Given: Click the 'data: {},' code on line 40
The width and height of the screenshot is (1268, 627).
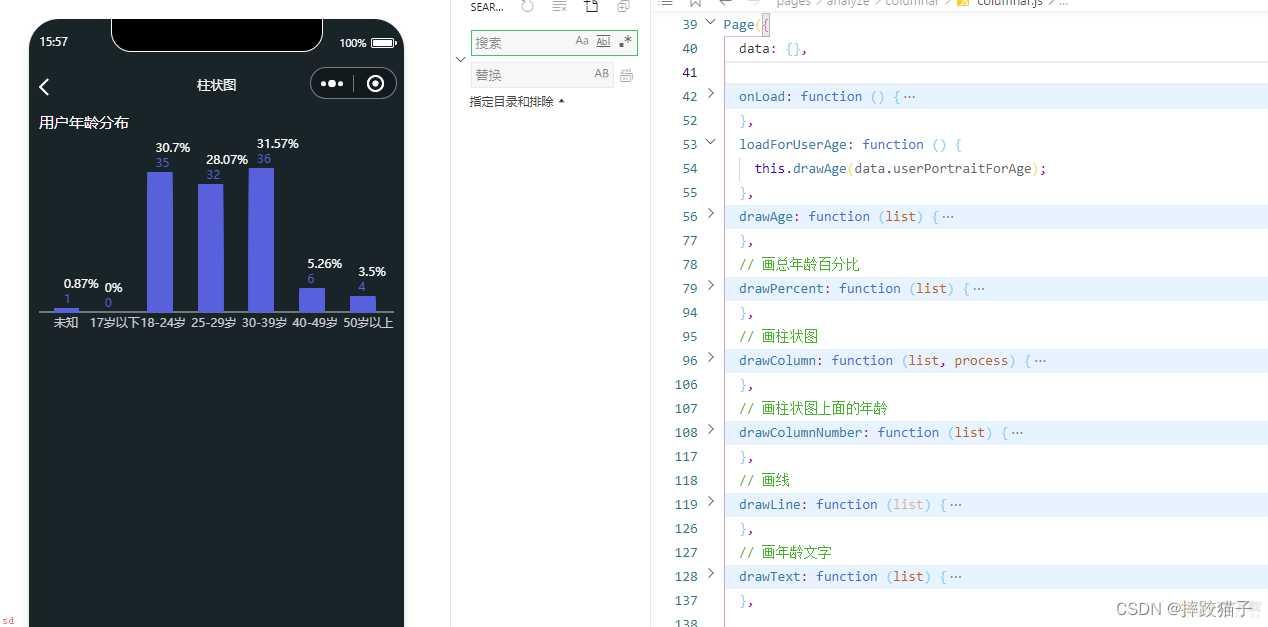Looking at the screenshot, I should coord(773,49).
